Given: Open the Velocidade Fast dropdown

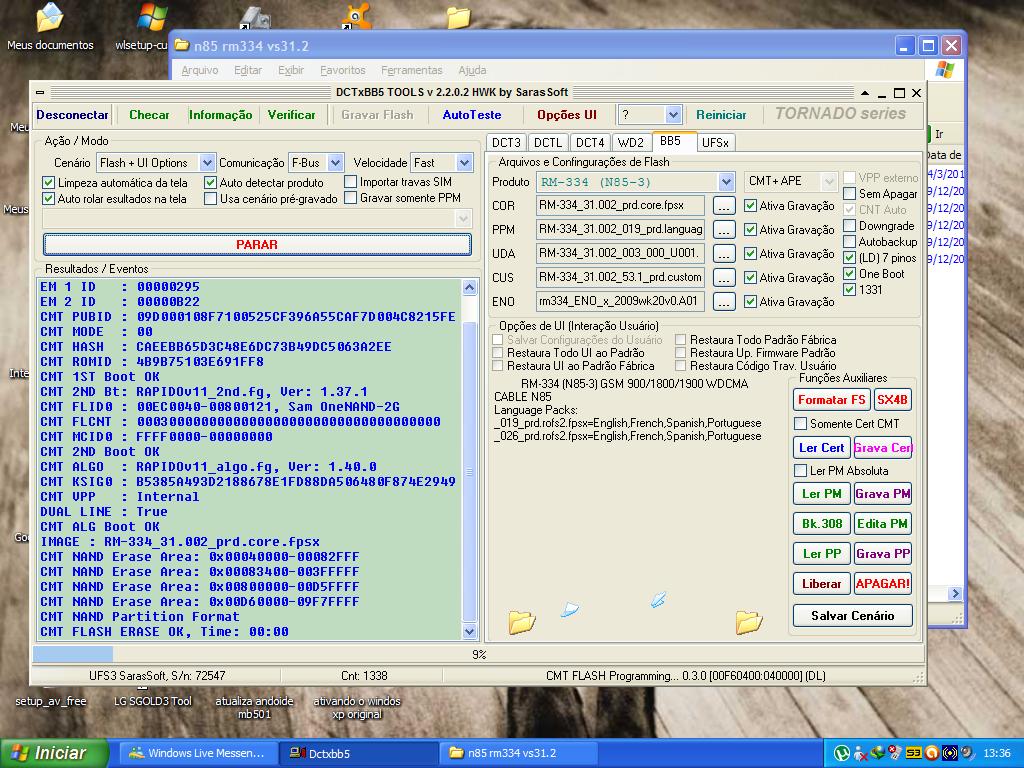Looking at the screenshot, I should [464, 163].
